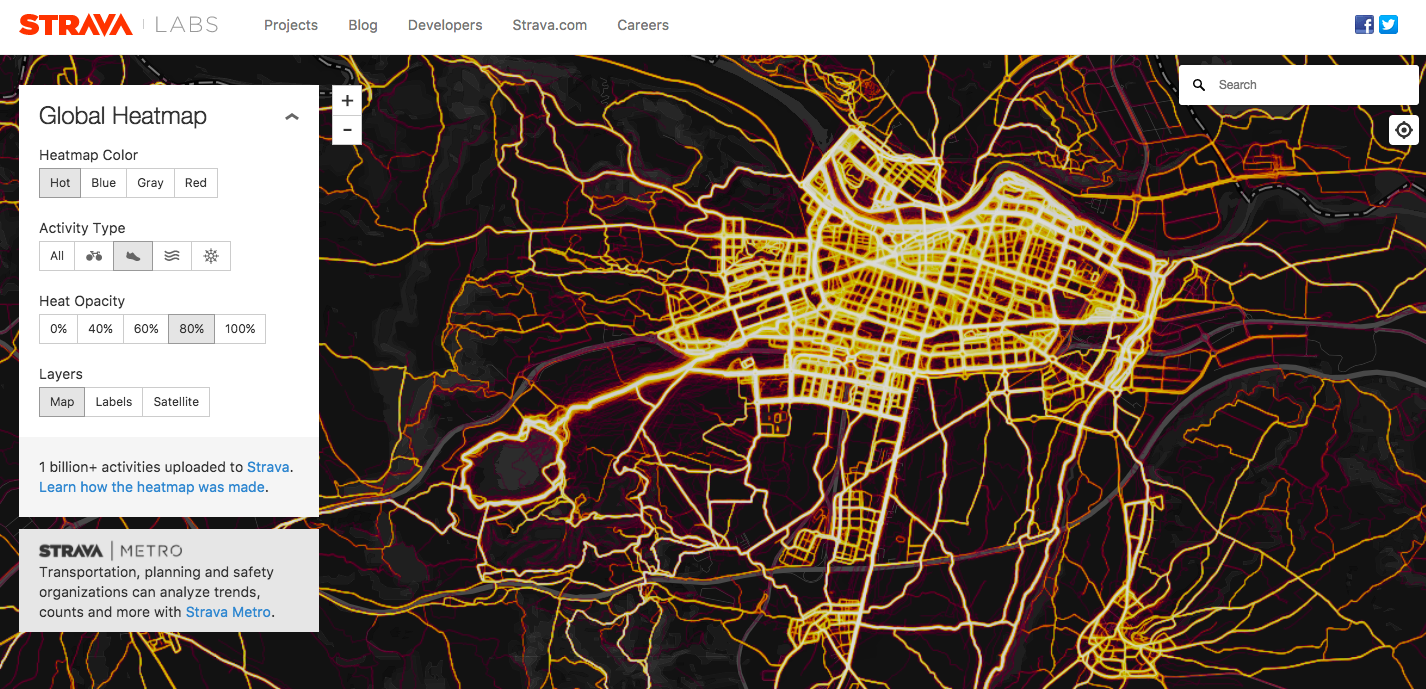The height and width of the screenshot is (689, 1426).
Task: Follow the 'Learn how the heatmap was made' link
Action: coord(152,487)
